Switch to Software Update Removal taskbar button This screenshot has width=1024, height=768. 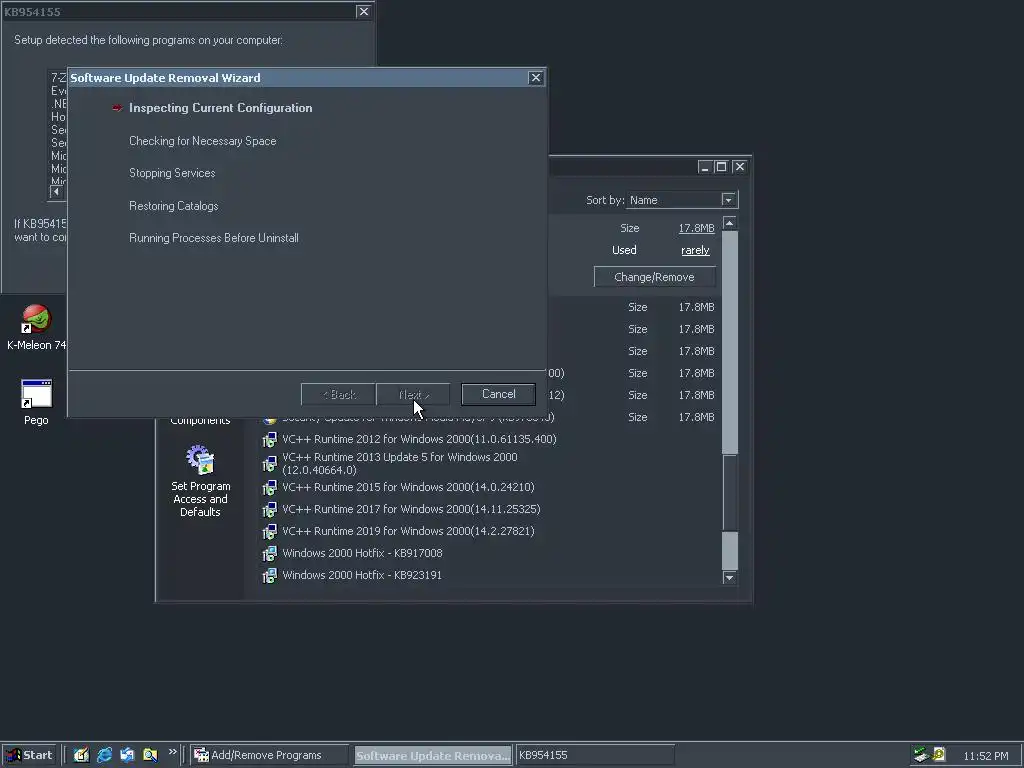(433, 755)
